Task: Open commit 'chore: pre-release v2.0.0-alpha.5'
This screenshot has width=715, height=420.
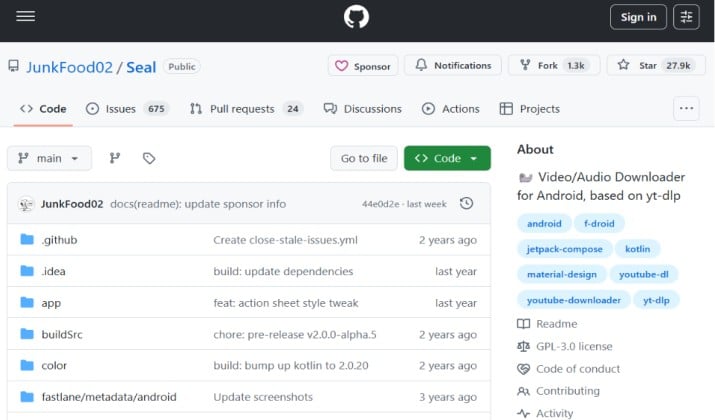Action: point(295,334)
